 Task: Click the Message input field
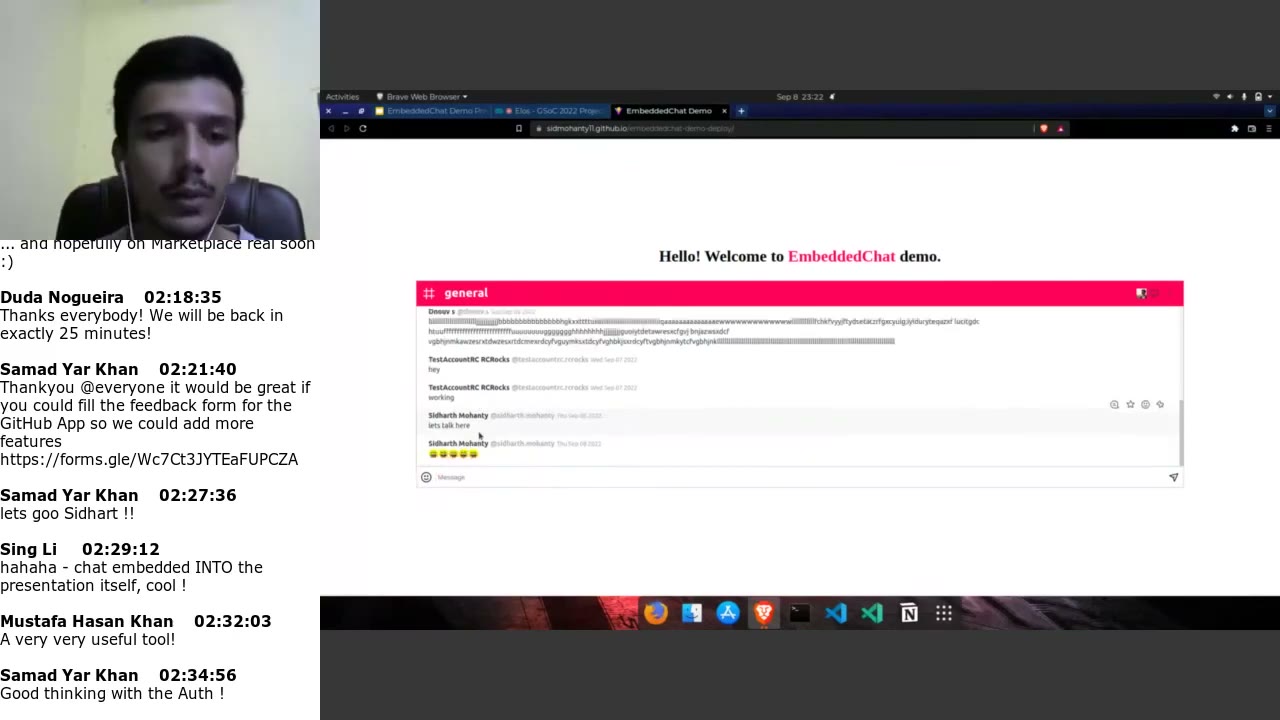tap(800, 477)
